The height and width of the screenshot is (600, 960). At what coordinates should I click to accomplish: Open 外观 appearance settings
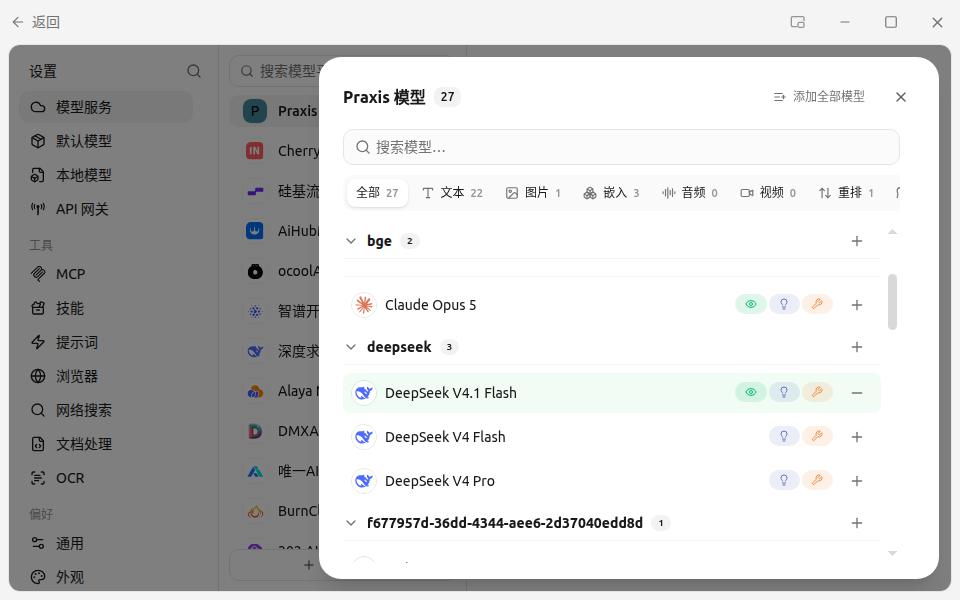click(x=106, y=577)
